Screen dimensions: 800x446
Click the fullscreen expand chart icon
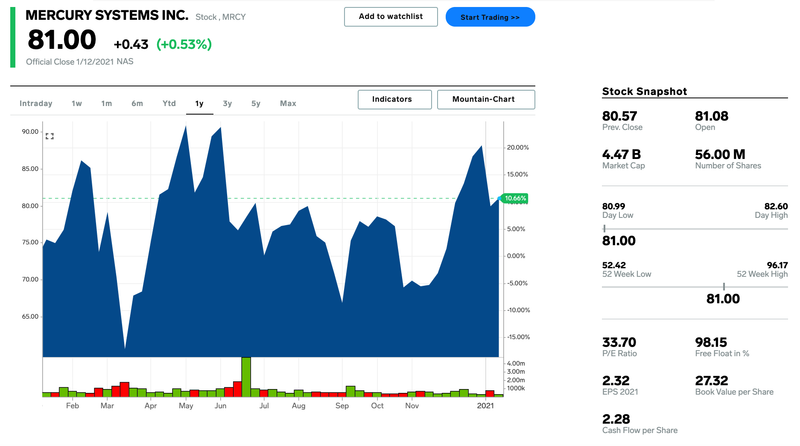coord(49,136)
